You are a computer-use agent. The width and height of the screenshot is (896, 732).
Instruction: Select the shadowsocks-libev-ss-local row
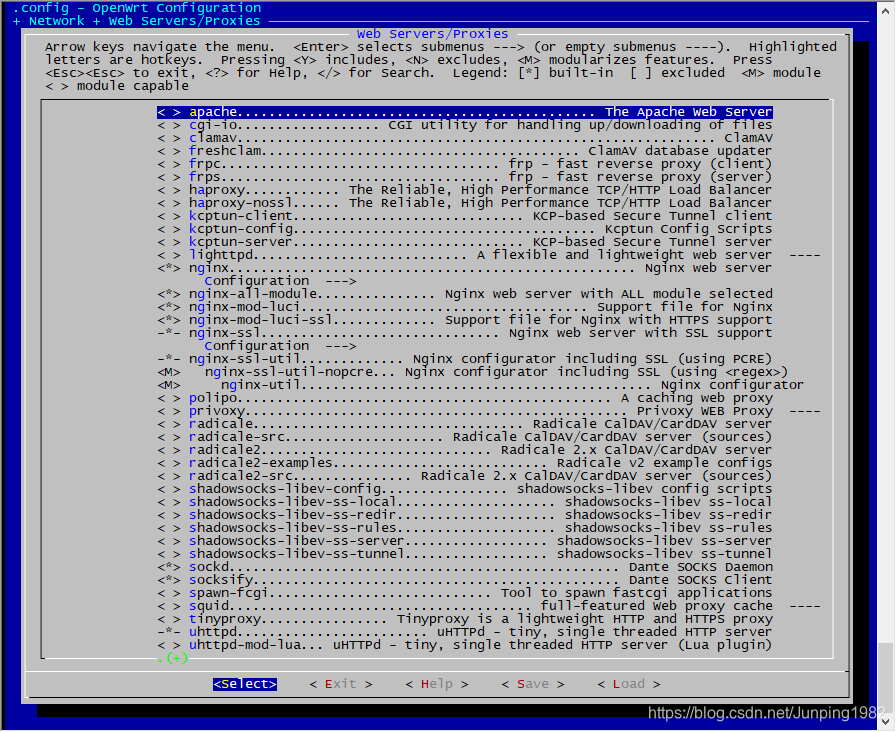click(x=465, y=502)
